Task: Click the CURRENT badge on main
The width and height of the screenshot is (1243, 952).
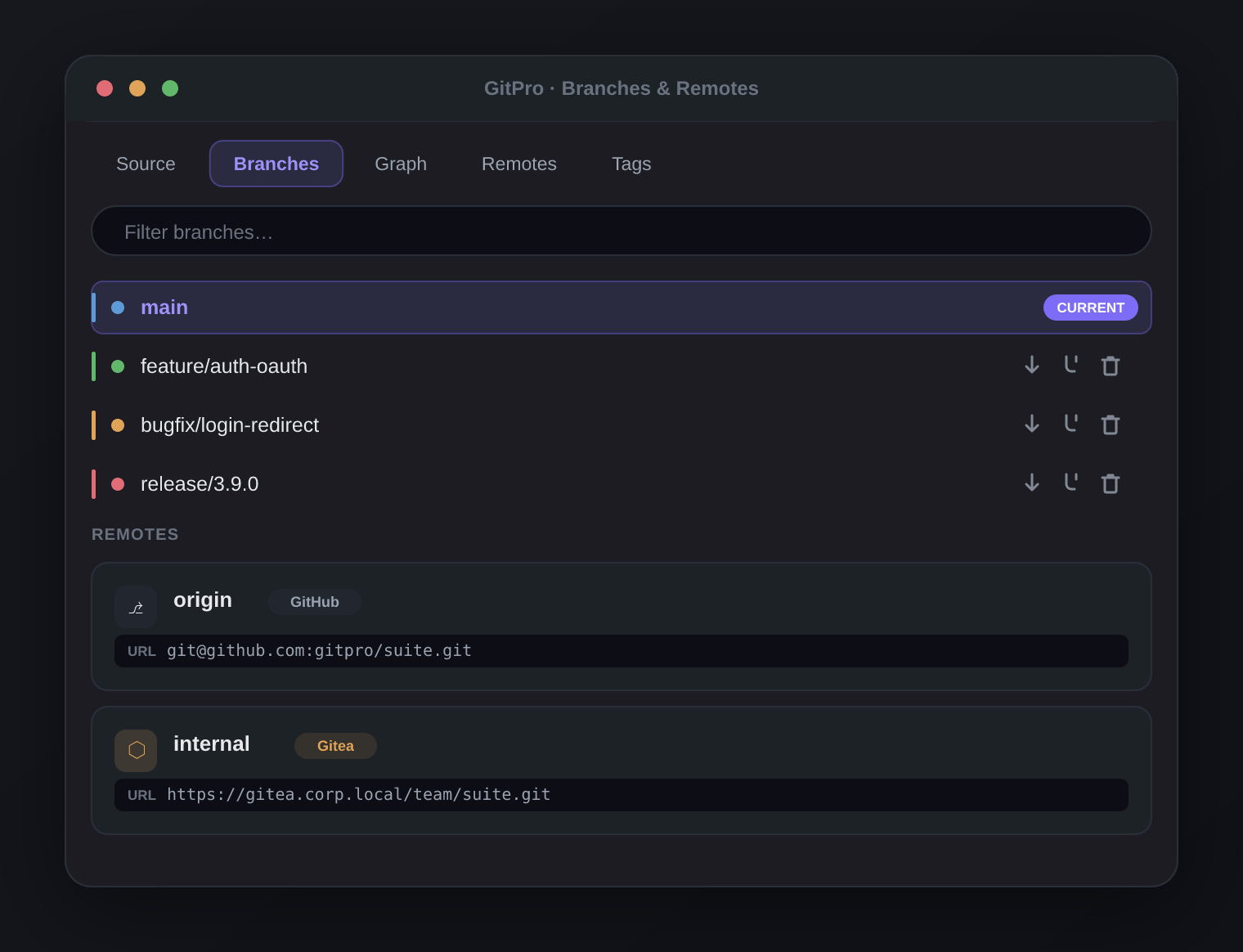Action: click(x=1091, y=308)
